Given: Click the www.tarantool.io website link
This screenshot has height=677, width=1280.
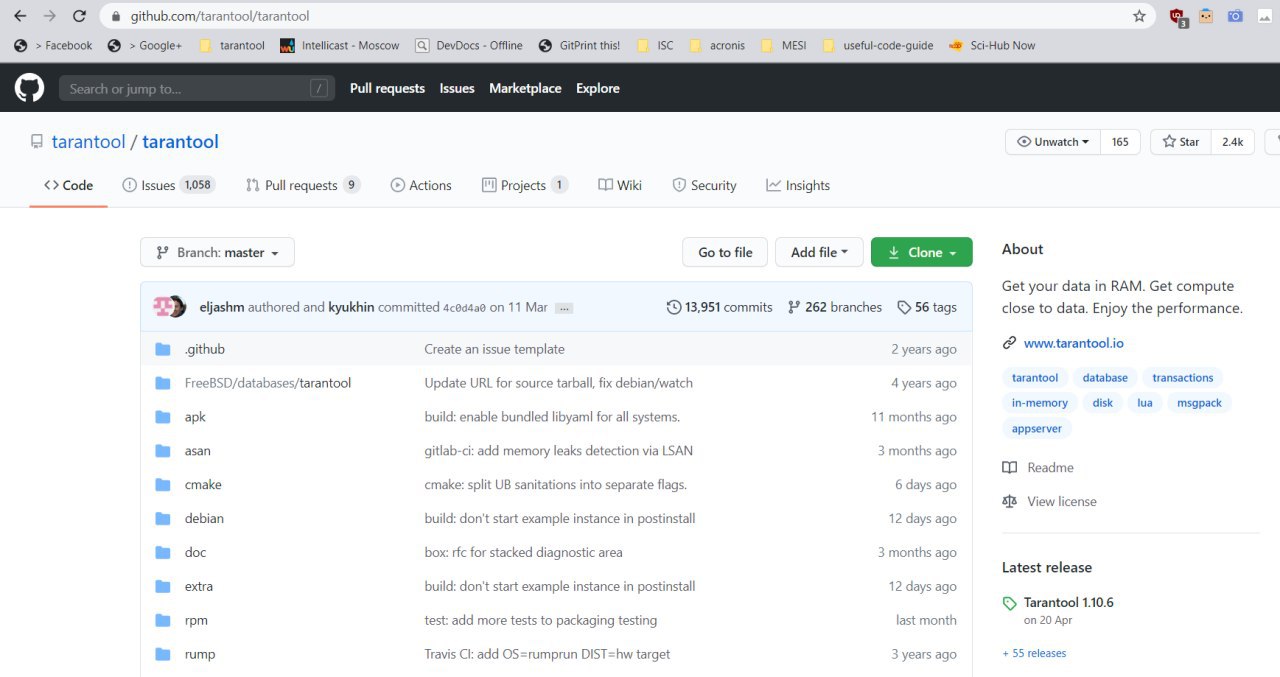Looking at the screenshot, I should click(1074, 343).
